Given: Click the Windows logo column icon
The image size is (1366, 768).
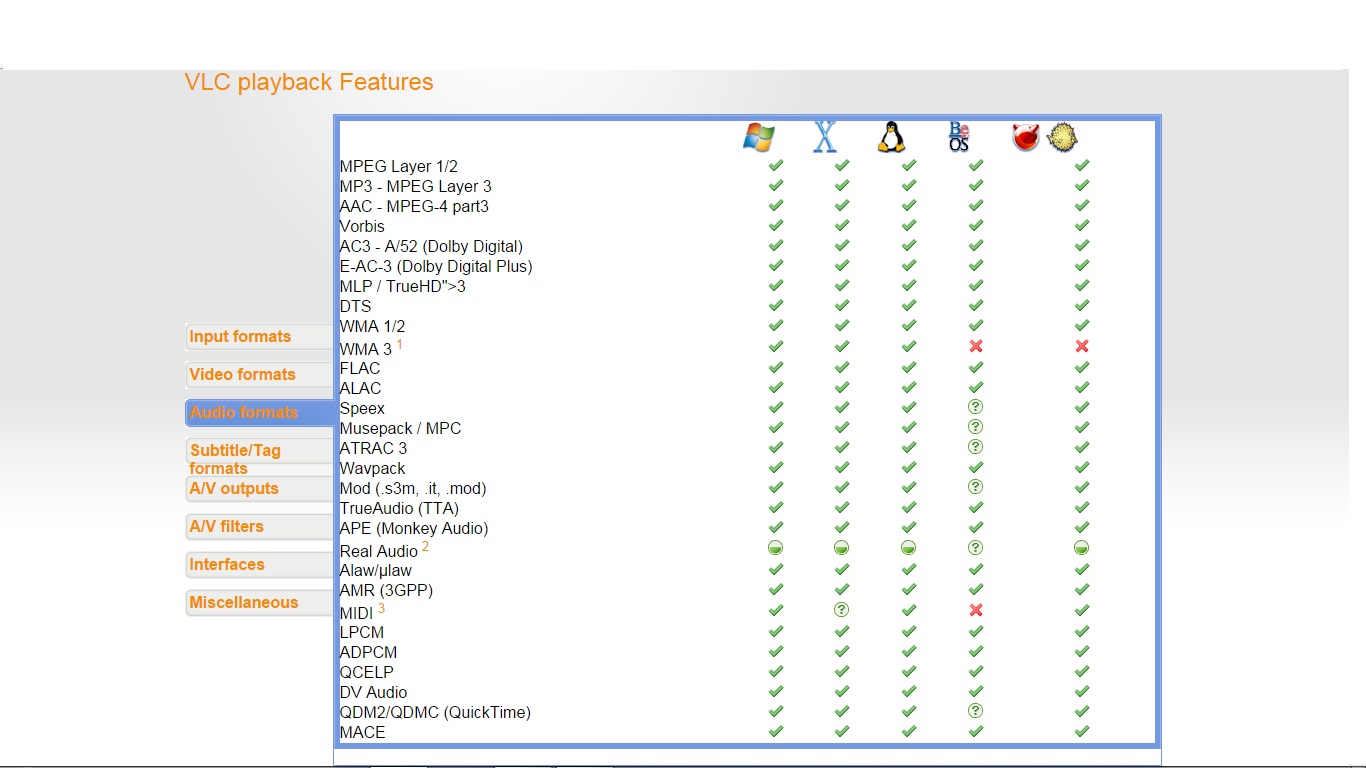Looking at the screenshot, I should click(x=759, y=137).
